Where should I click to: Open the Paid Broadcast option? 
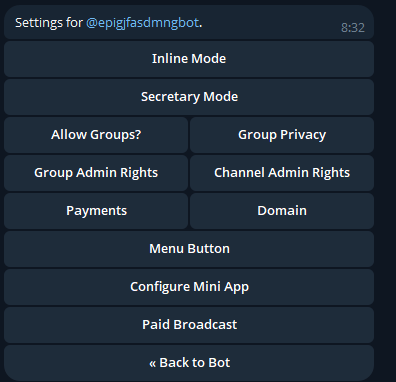[189, 325]
